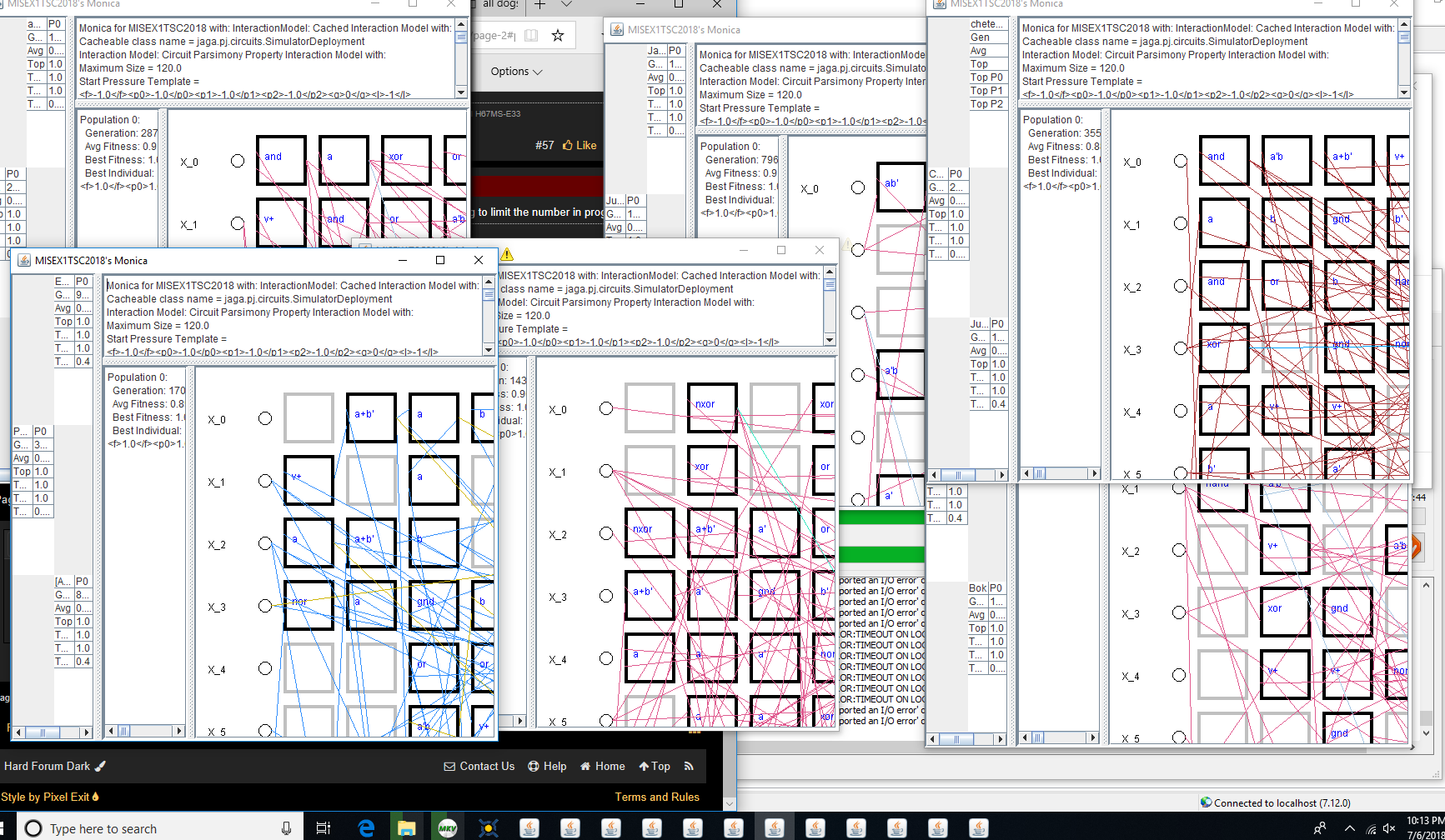Open Microsoft Edge from the taskbar
The height and width of the screenshot is (840, 1445).
point(365,827)
